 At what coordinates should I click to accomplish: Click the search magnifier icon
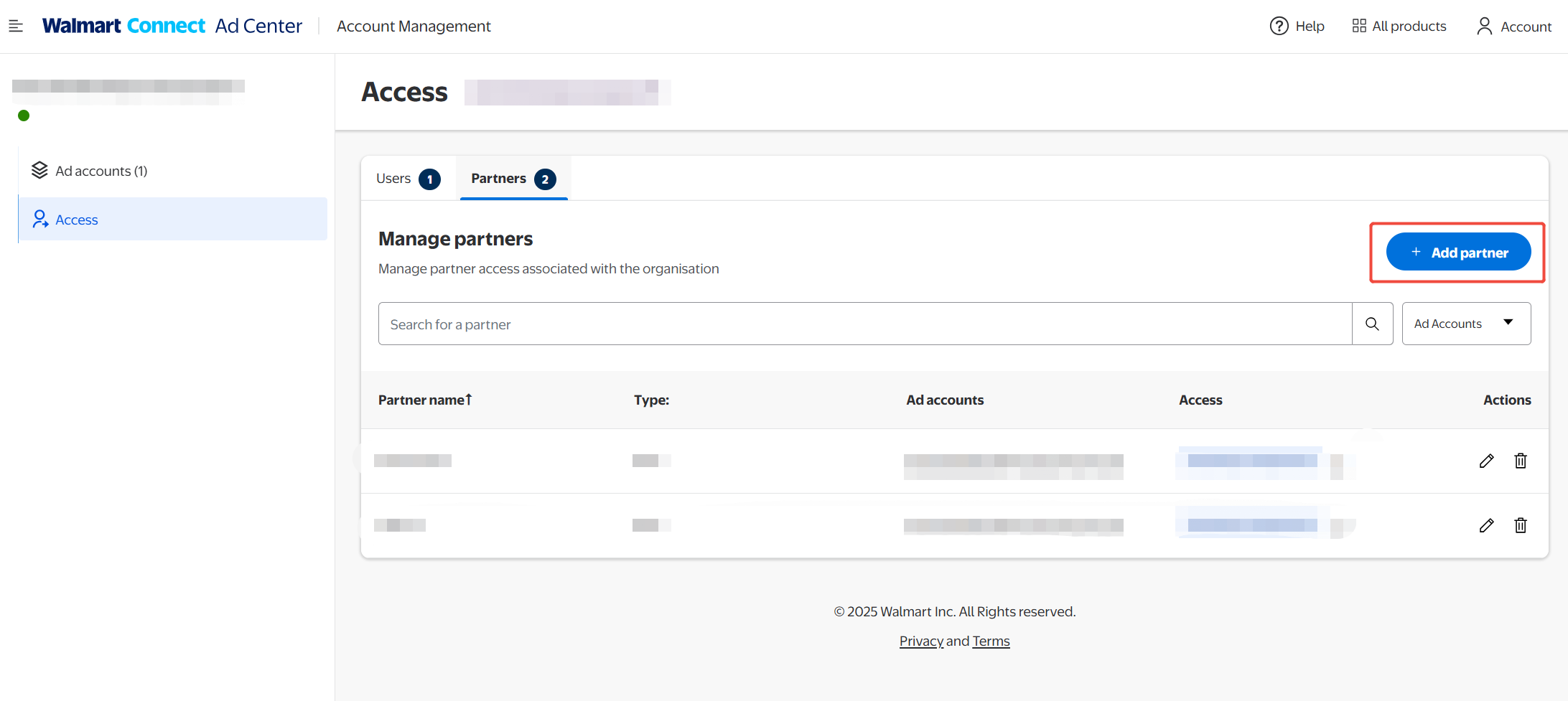click(x=1372, y=324)
